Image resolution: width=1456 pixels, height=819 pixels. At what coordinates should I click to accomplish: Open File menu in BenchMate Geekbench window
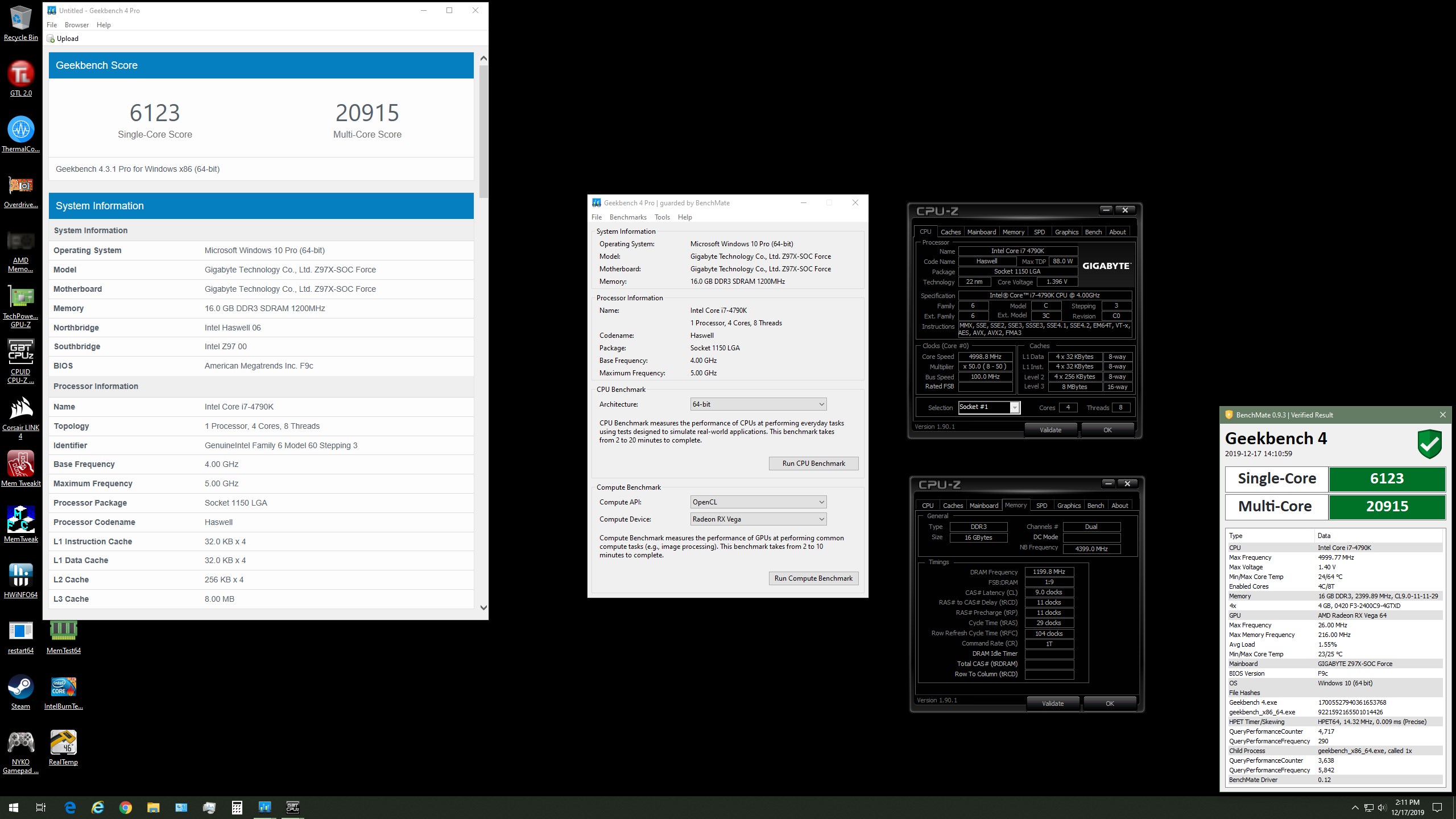597,217
